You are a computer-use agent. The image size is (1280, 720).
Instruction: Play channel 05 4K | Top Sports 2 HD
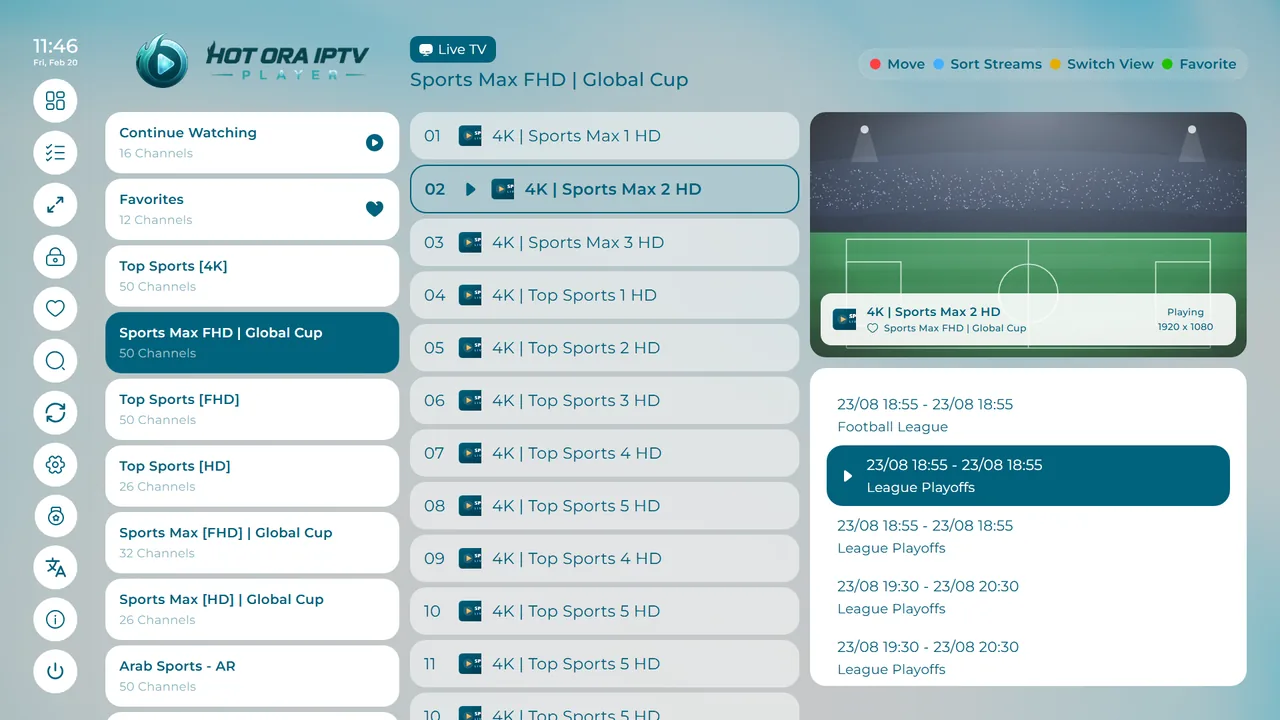(x=604, y=348)
